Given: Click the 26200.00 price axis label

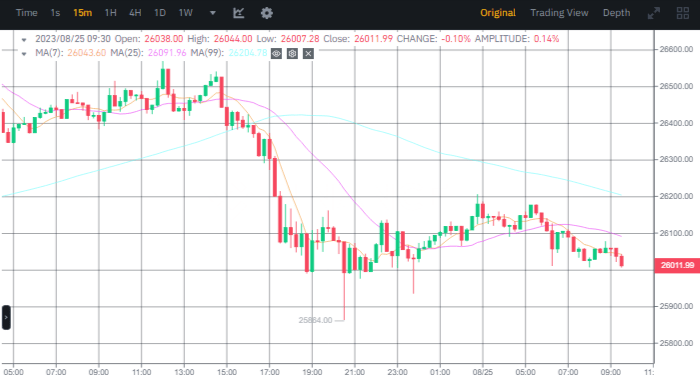Looking at the screenshot, I should [x=676, y=196].
